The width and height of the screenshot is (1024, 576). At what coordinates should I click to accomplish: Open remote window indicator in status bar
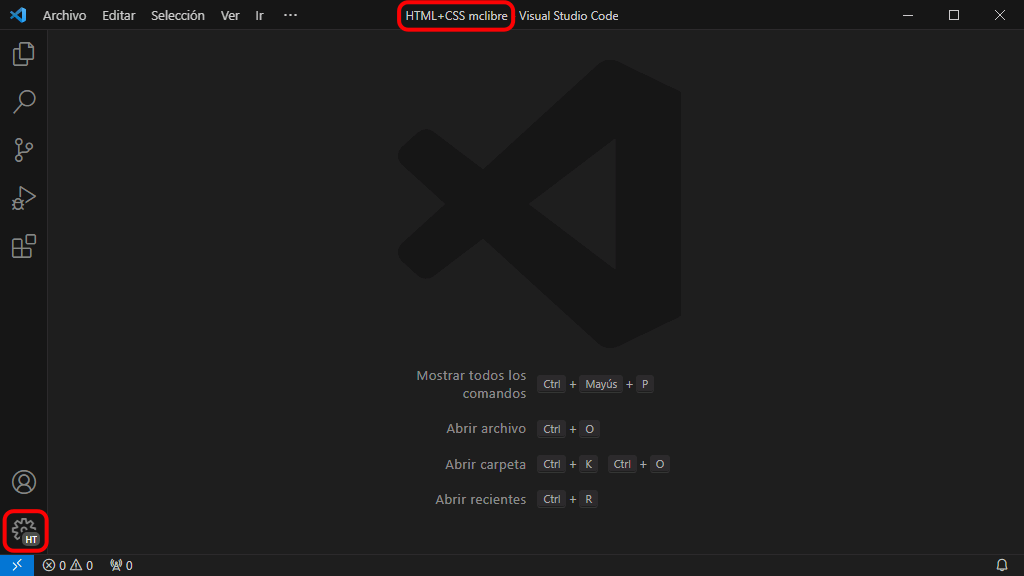[17, 565]
